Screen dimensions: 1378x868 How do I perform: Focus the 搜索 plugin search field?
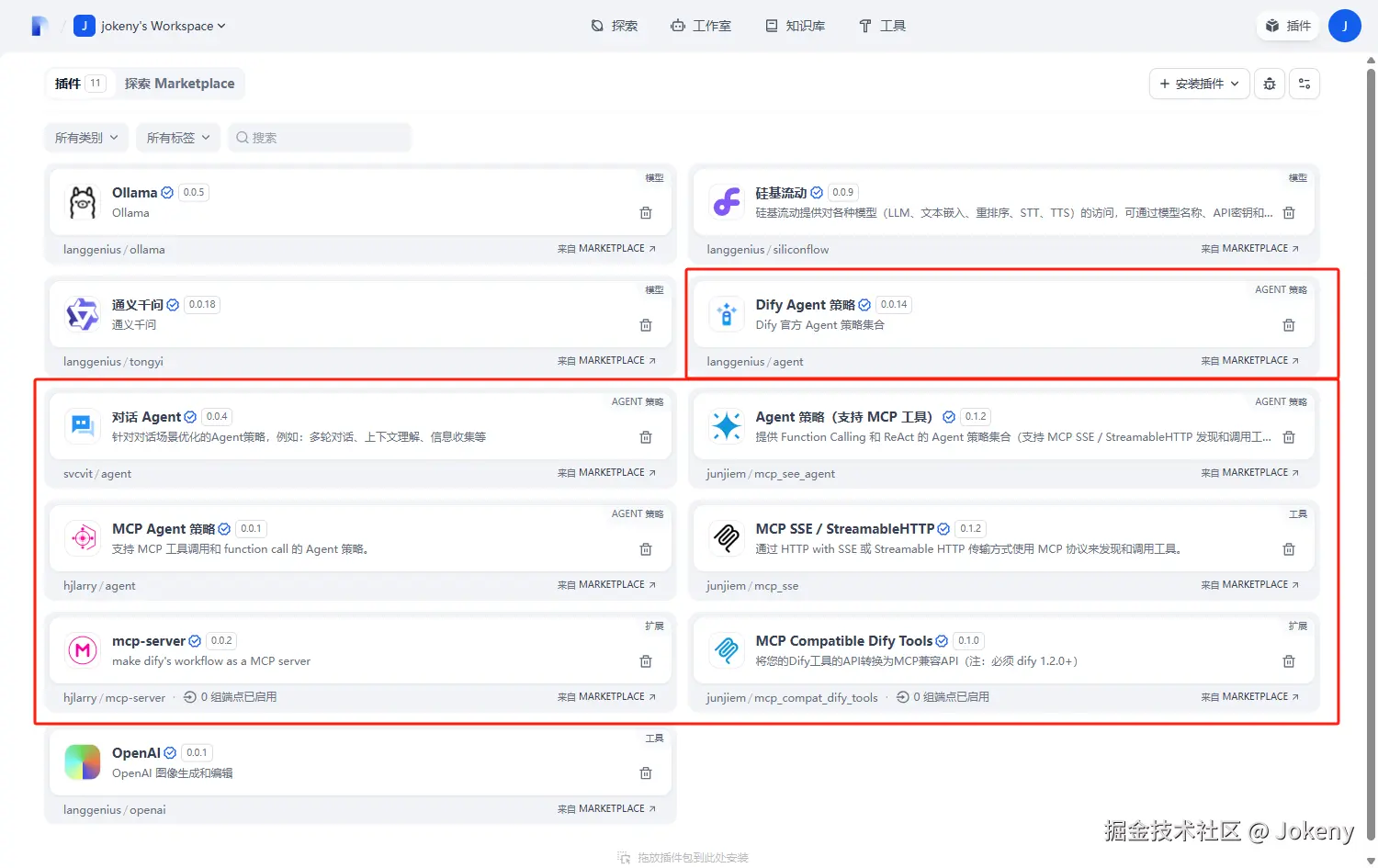(x=320, y=138)
